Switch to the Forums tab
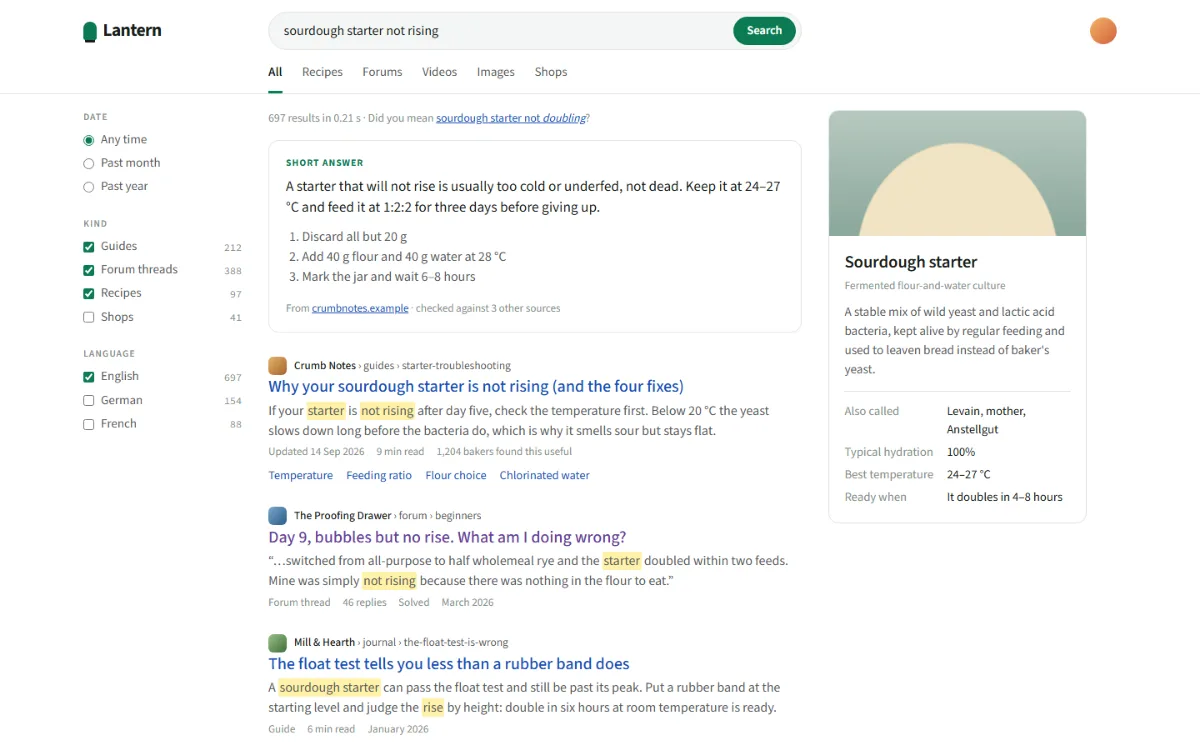The image size is (1200, 750). 382,72
